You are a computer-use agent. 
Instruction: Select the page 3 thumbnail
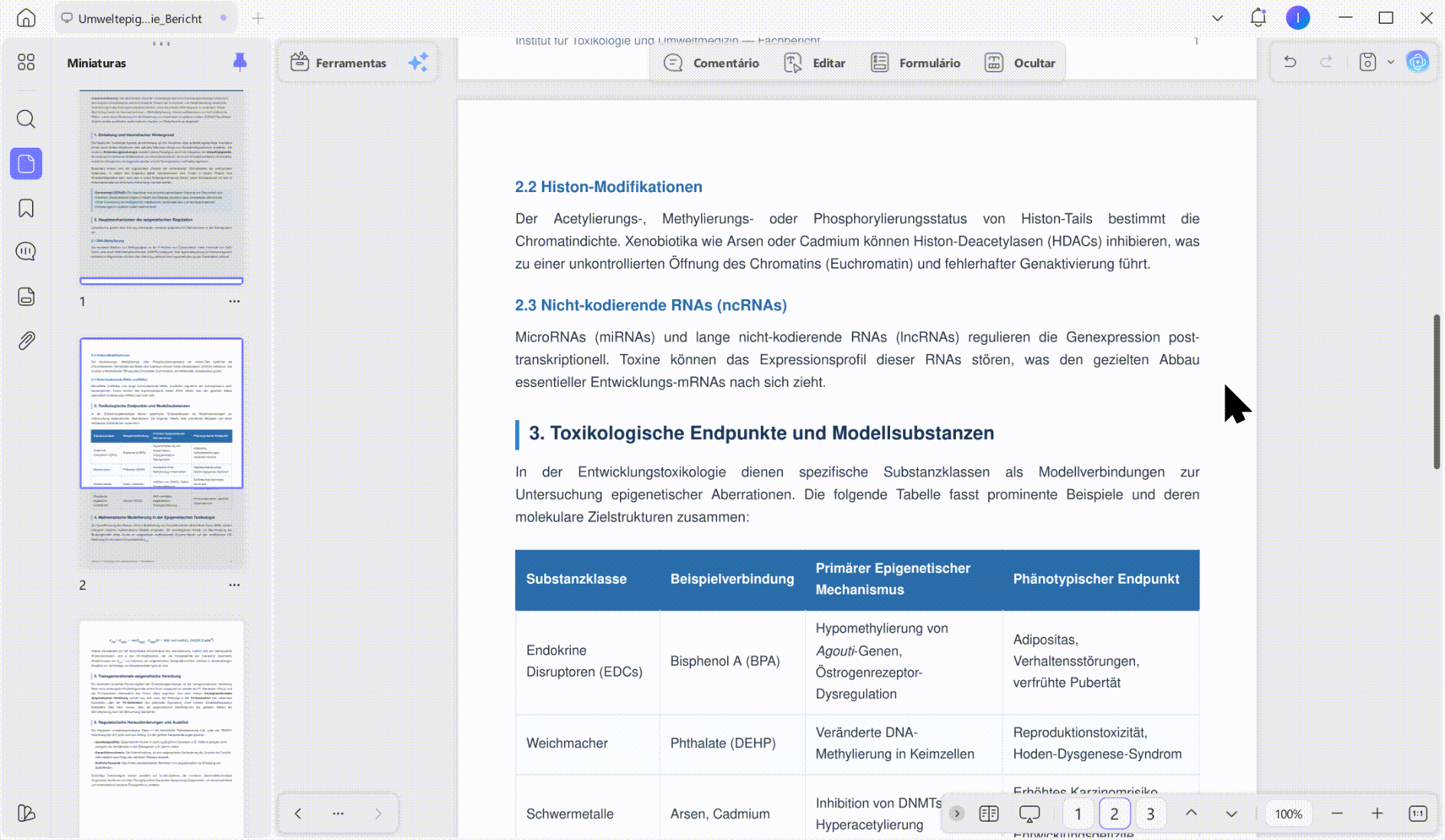tap(161, 728)
